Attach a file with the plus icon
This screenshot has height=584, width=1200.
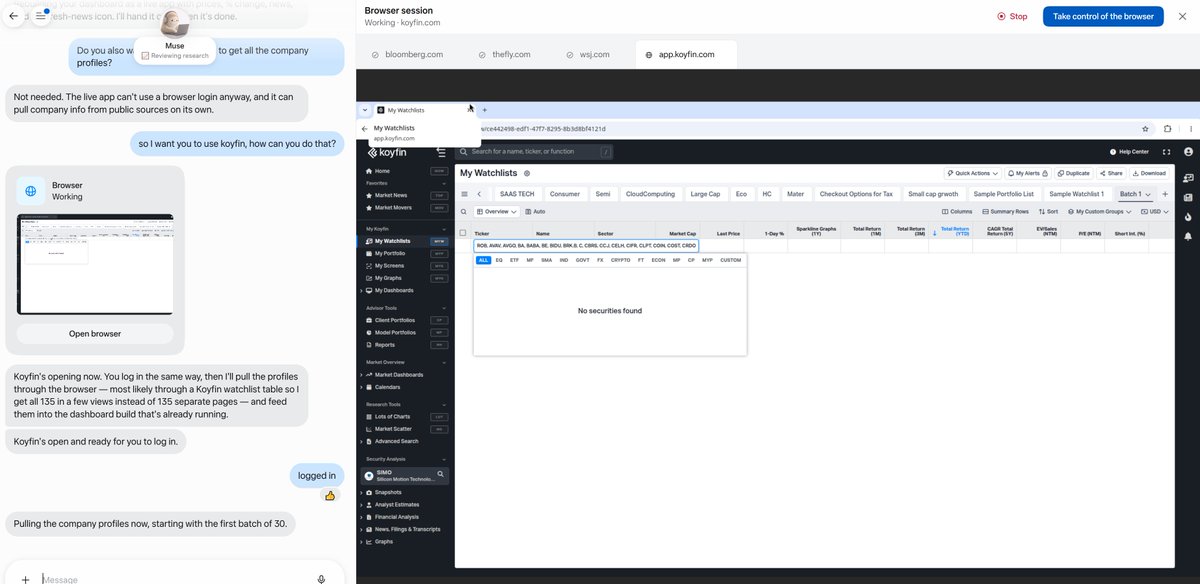(26, 578)
